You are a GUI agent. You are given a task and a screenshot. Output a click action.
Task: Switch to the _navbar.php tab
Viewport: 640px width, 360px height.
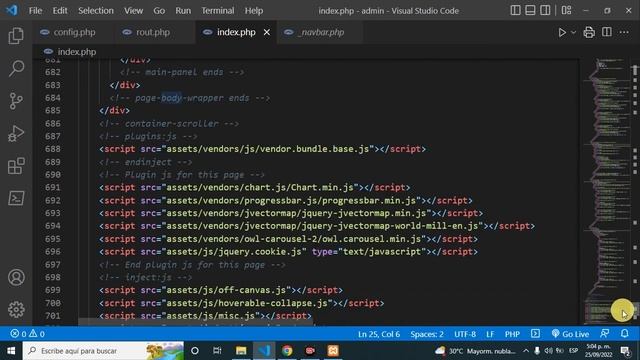(320, 32)
